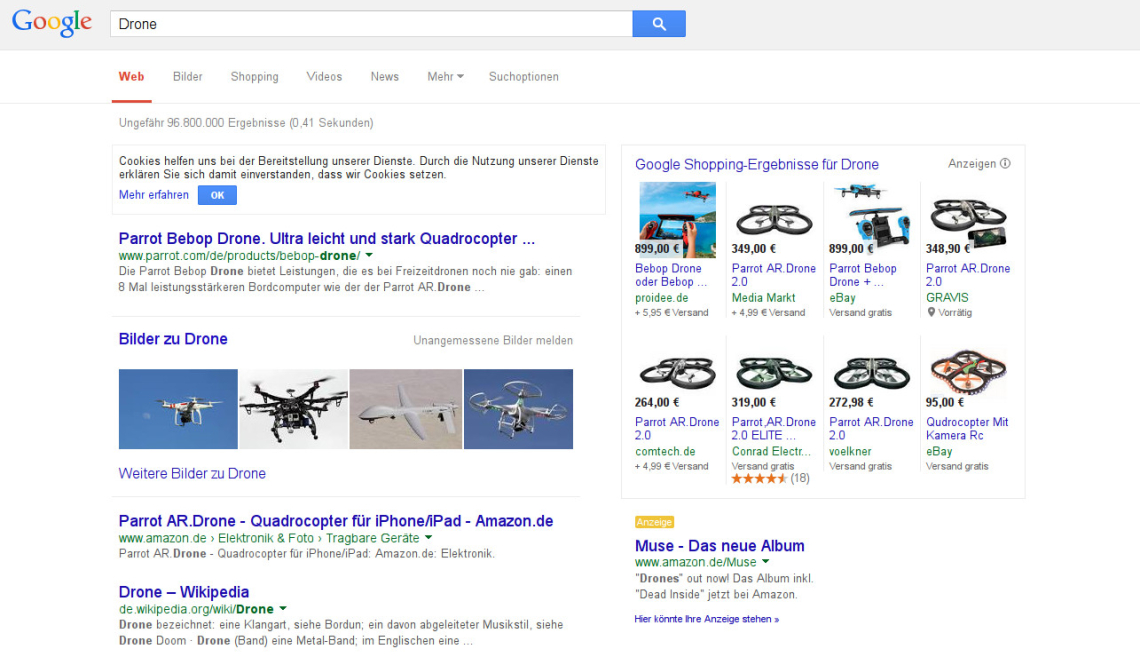Open eBay Bebop 899,00 € product image
The image size is (1140, 660).
point(871,214)
